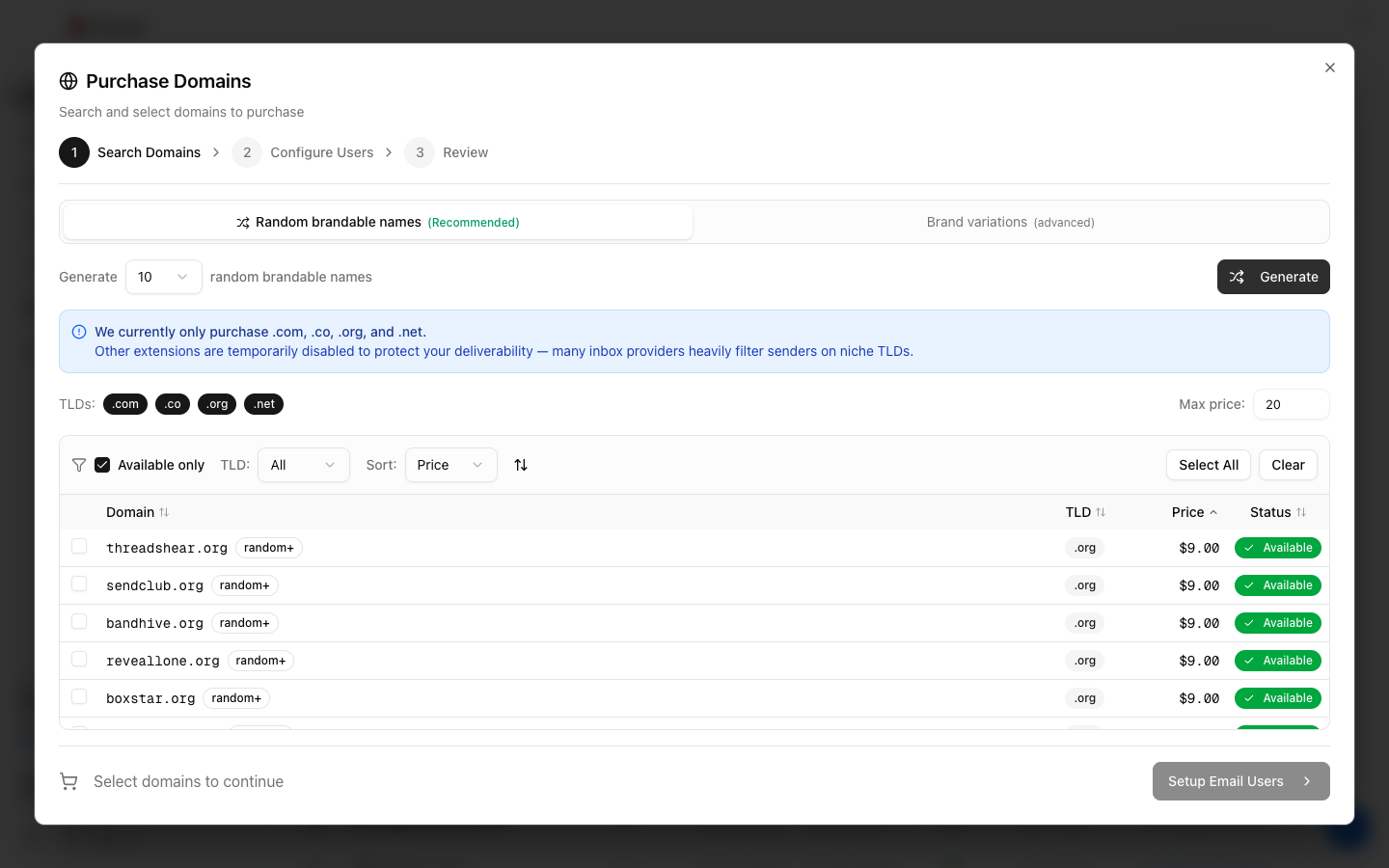Screen dimensions: 1389x868
Task: Click Select All button
Action: click(x=1209, y=465)
